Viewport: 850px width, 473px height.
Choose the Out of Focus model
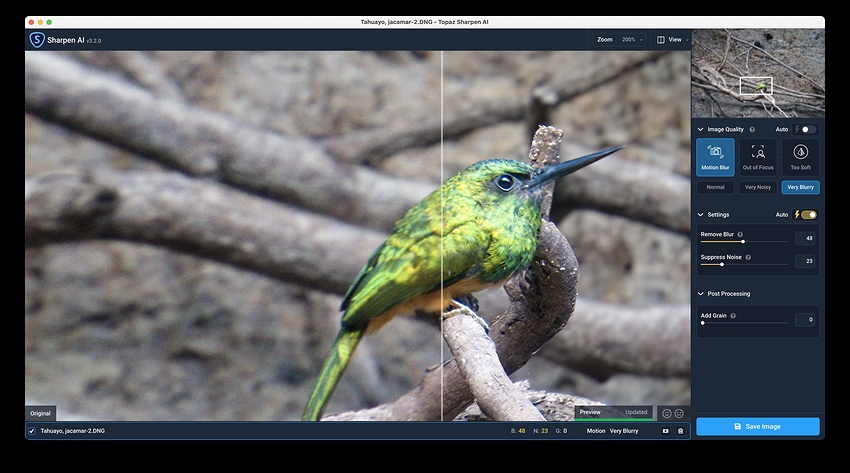758,156
